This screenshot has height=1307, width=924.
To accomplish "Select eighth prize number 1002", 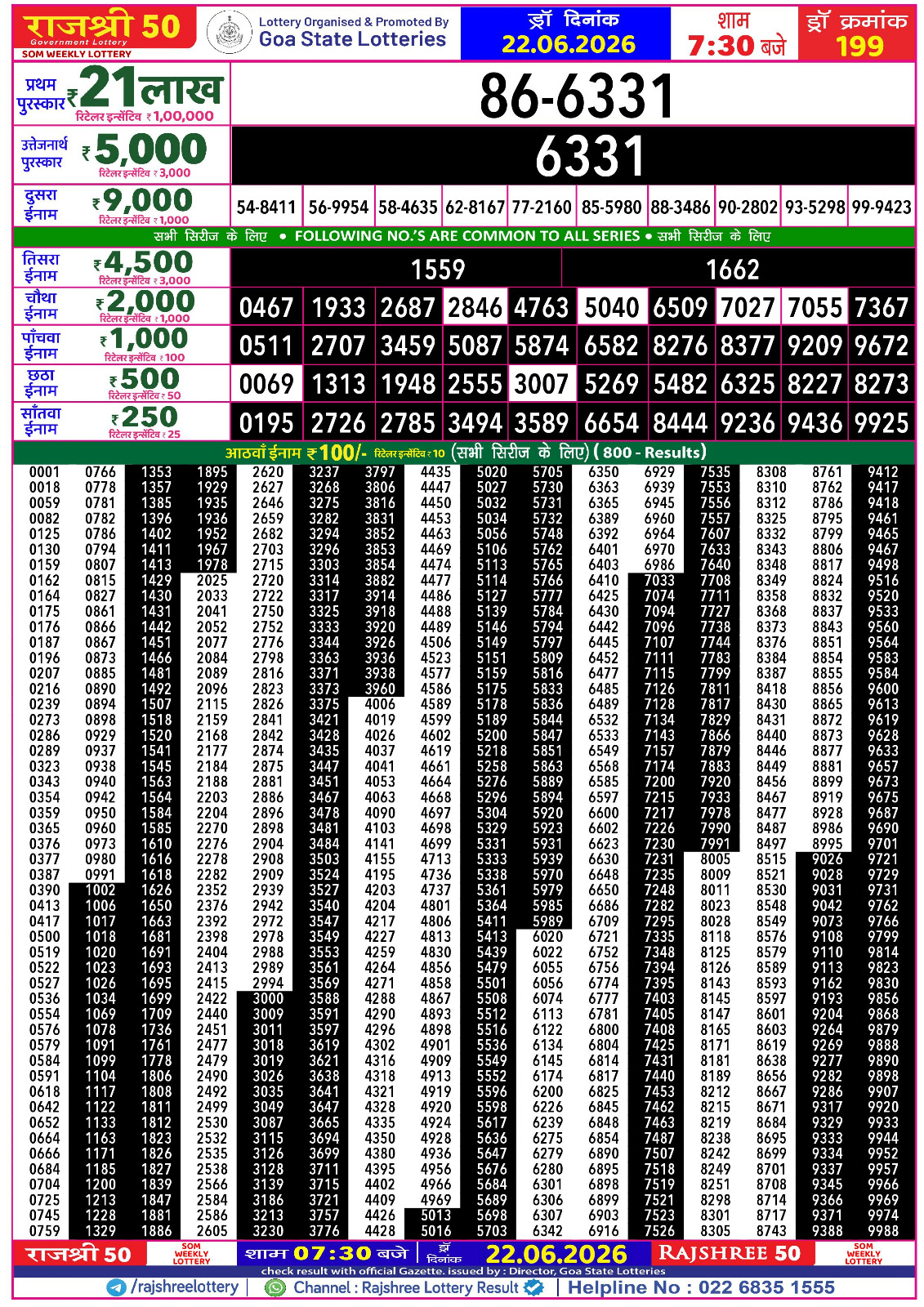I will (100, 890).
